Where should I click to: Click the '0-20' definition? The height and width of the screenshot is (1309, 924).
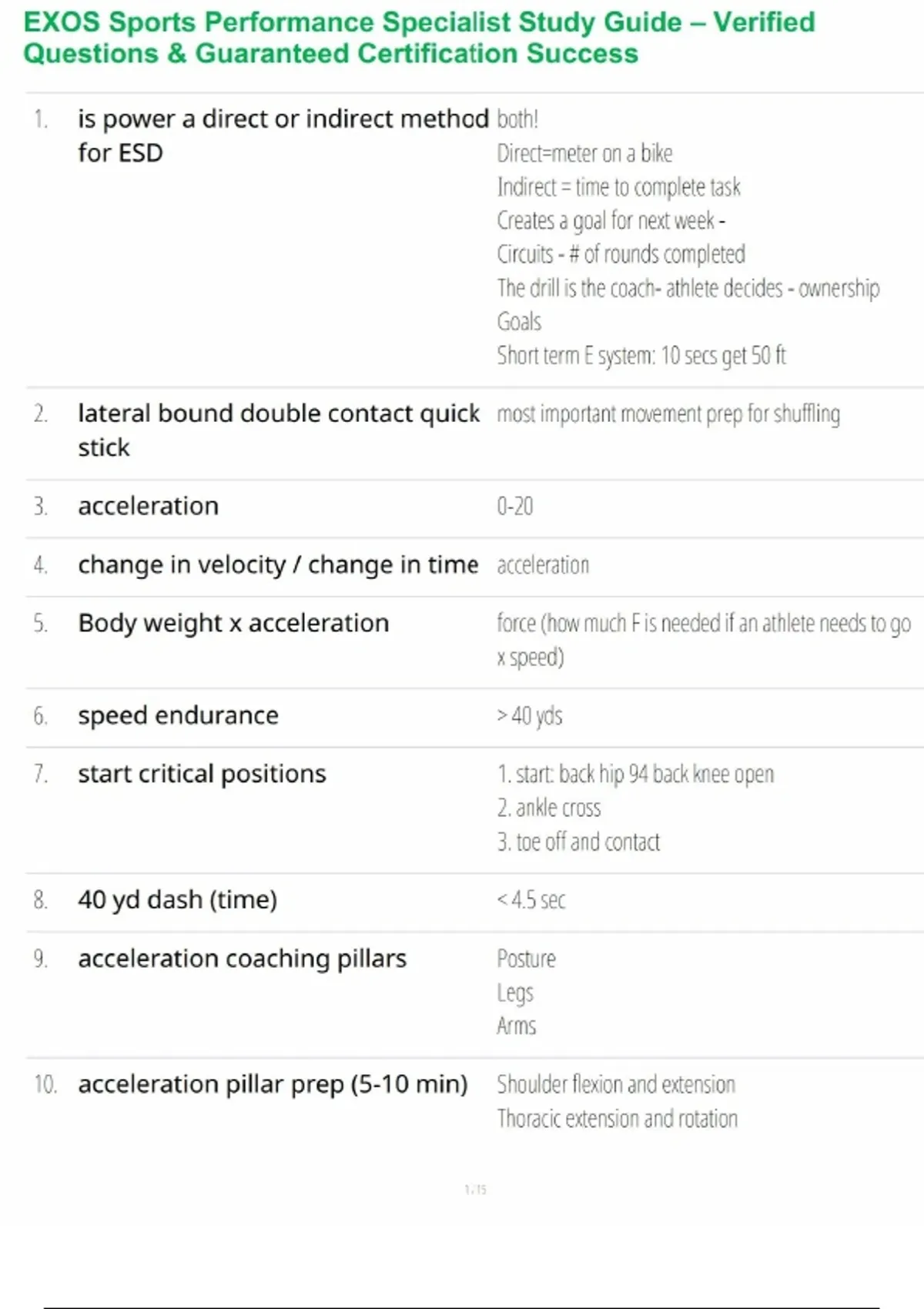point(515,506)
